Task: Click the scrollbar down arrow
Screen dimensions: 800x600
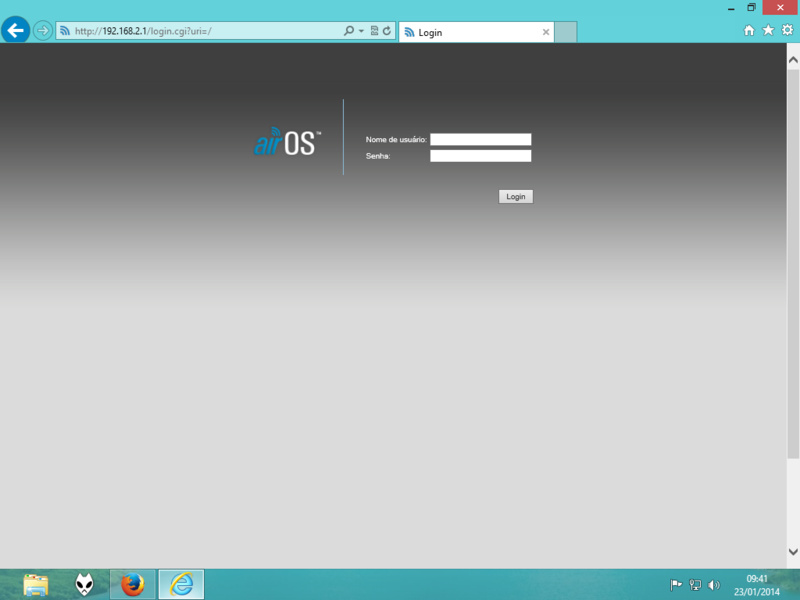Action: pyautogui.click(x=793, y=552)
